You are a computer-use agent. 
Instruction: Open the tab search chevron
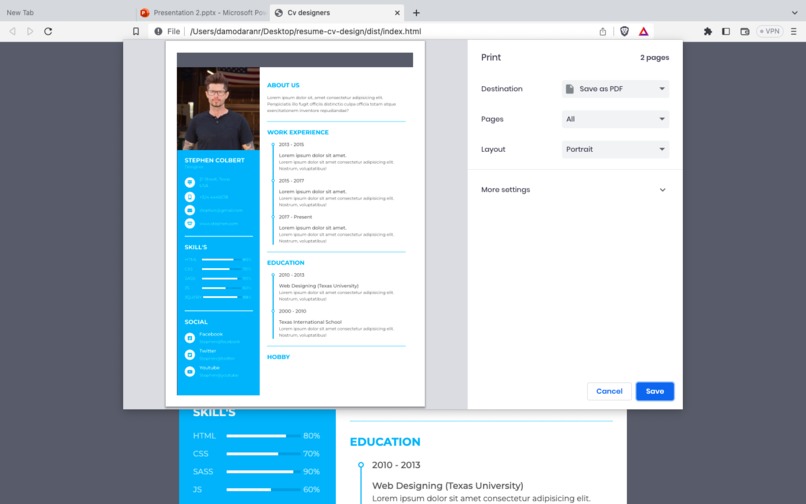coord(795,12)
